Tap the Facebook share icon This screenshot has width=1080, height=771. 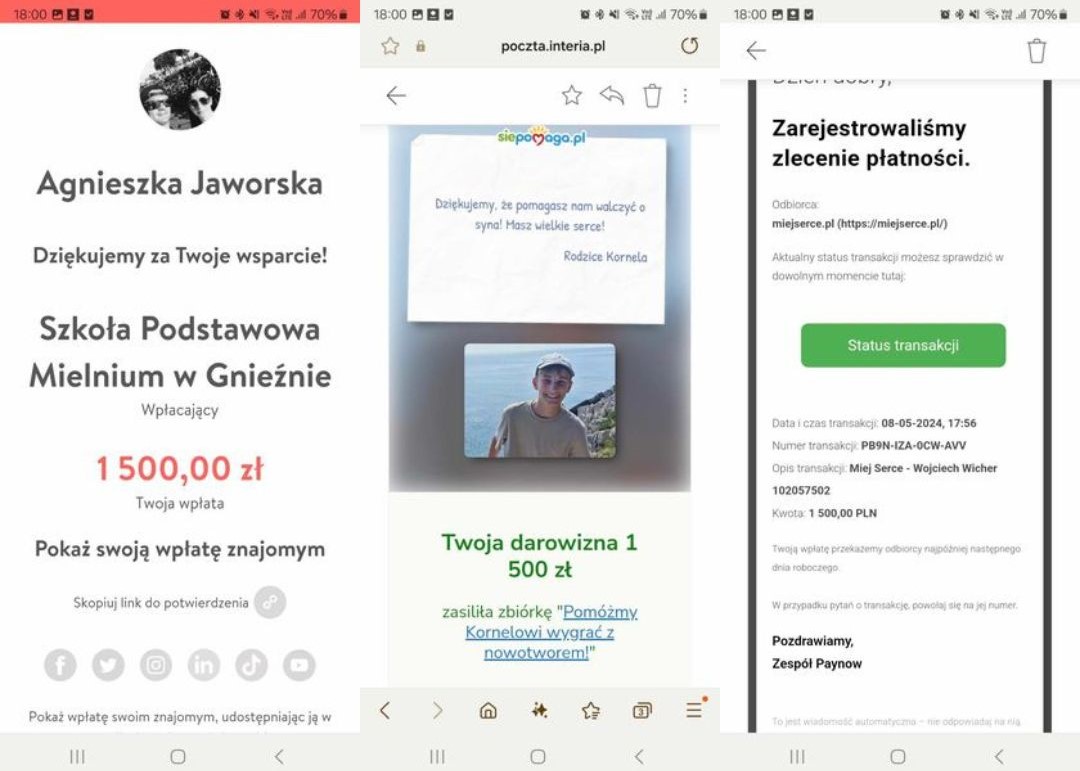[x=61, y=665]
